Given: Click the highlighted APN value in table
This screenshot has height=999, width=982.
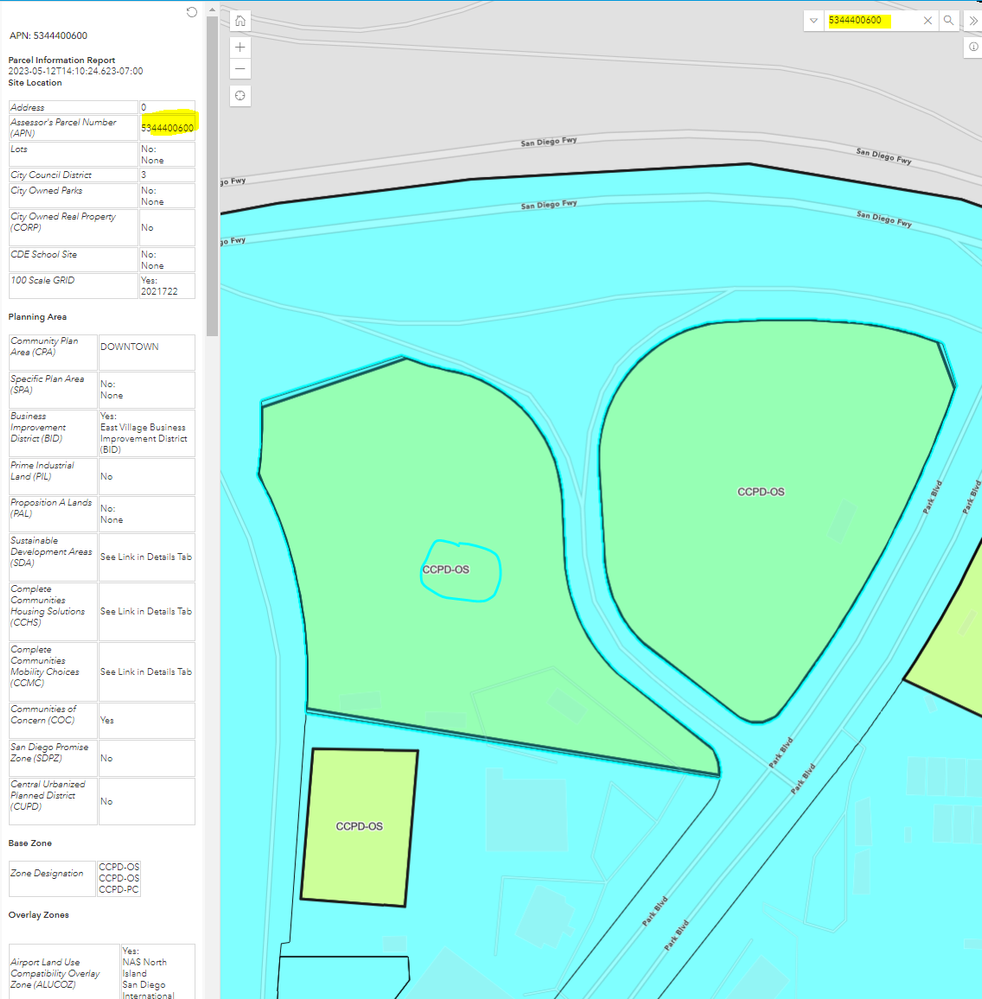Looking at the screenshot, I should click(168, 127).
